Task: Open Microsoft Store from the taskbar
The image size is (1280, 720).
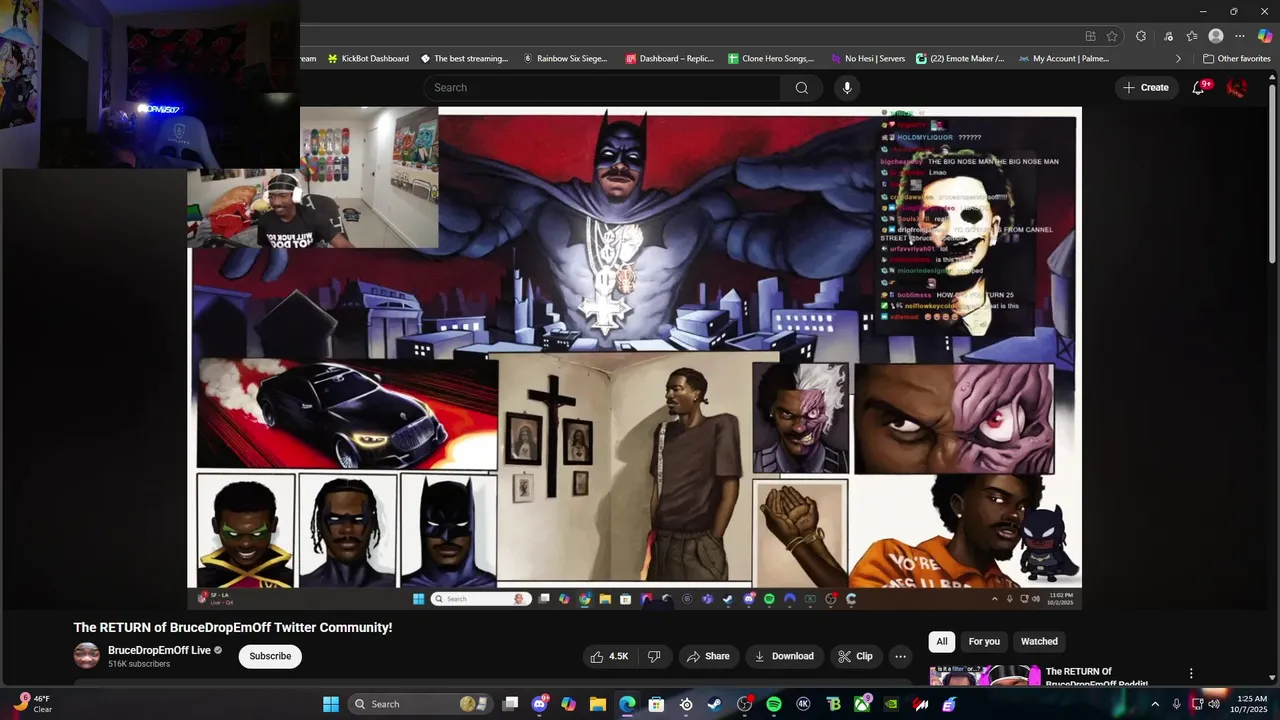Action: [x=657, y=704]
